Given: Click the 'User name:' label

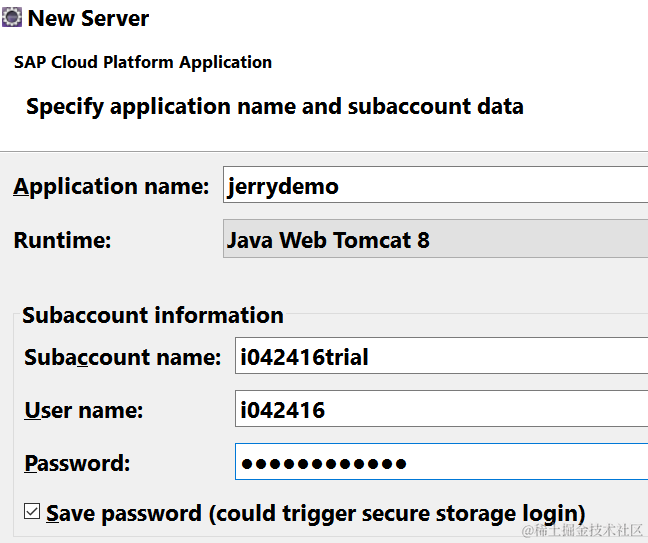Looking at the screenshot, I should coord(84,410).
